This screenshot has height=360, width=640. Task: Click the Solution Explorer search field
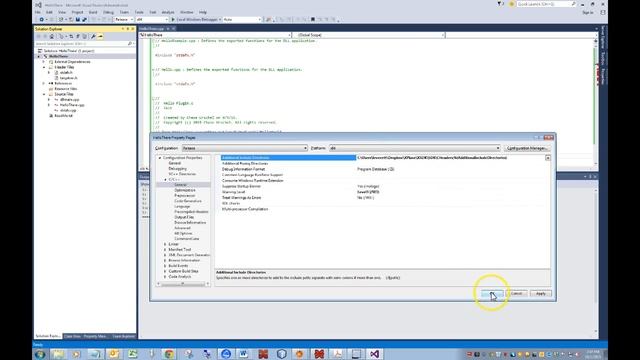(84, 44)
